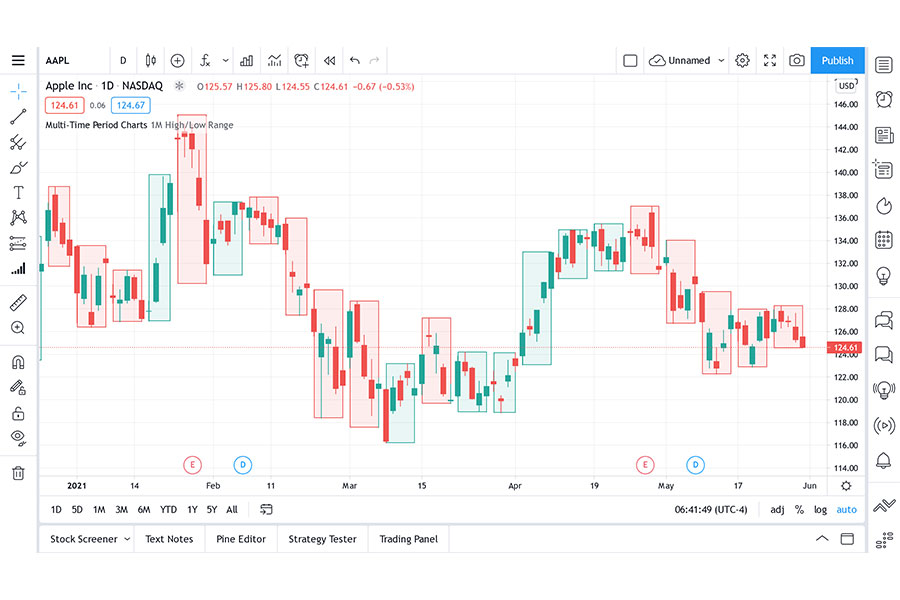Toggle stay in drawing mode
Screen dimensions: 900x600
click(x=18, y=388)
